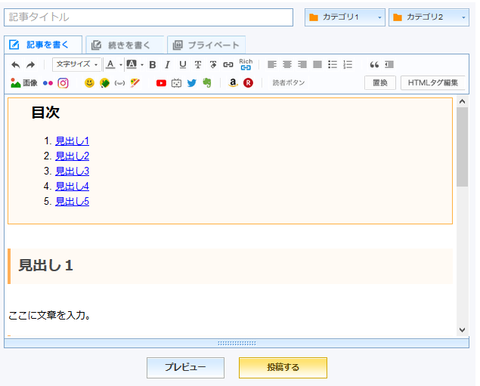The height and width of the screenshot is (386, 480).
Task: Click the editor scrollbar down arrow
Action: point(462,330)
